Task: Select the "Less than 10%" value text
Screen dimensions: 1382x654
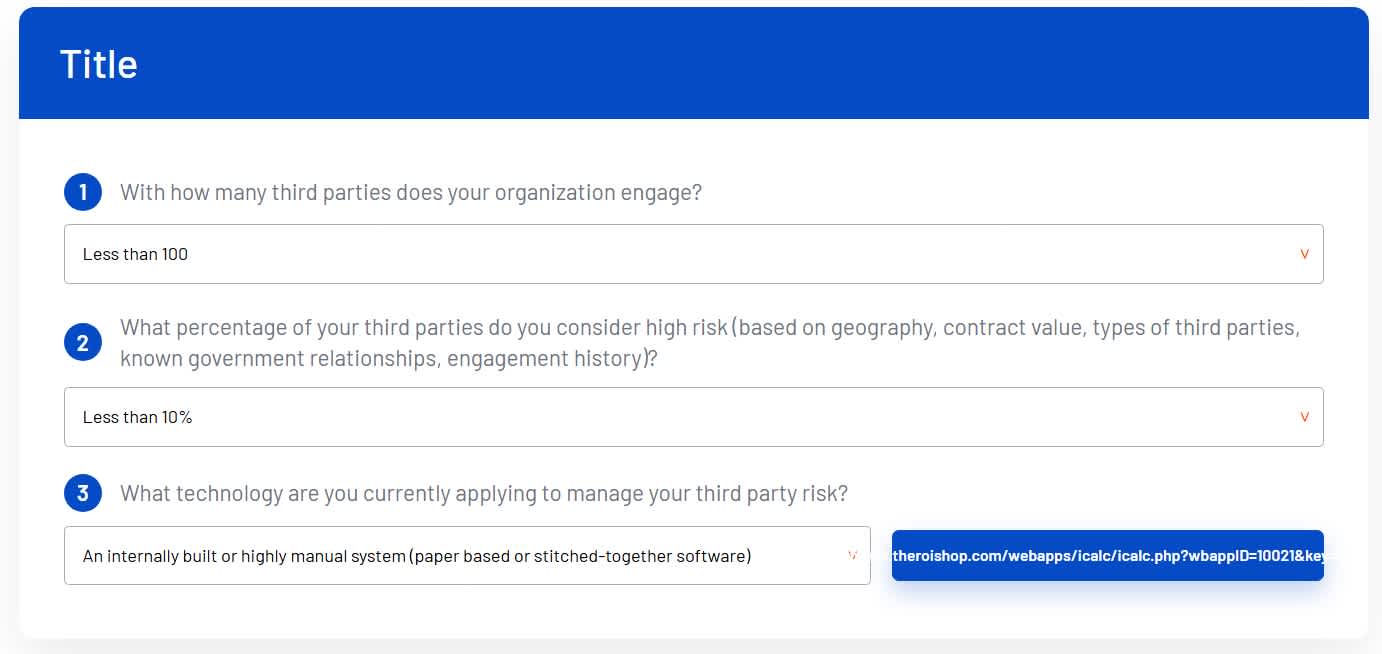Action: click(x=137, y=417)
